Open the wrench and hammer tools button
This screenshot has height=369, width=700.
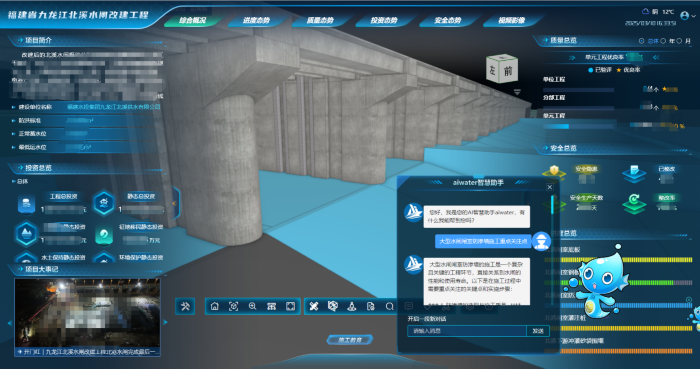pyautogui.click(x=185, y=306)
